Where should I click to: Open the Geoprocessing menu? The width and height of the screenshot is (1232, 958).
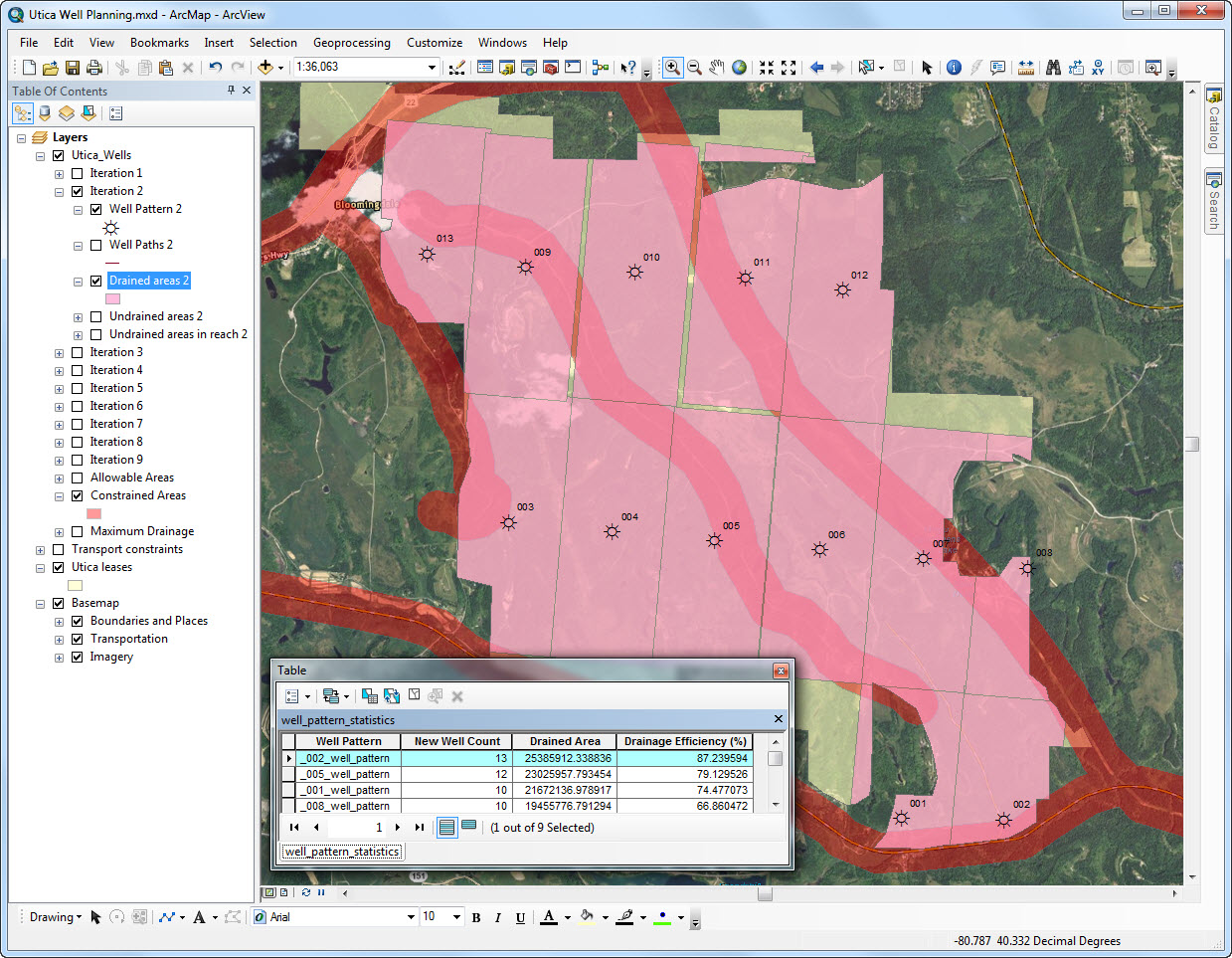[x=351, y=43]
